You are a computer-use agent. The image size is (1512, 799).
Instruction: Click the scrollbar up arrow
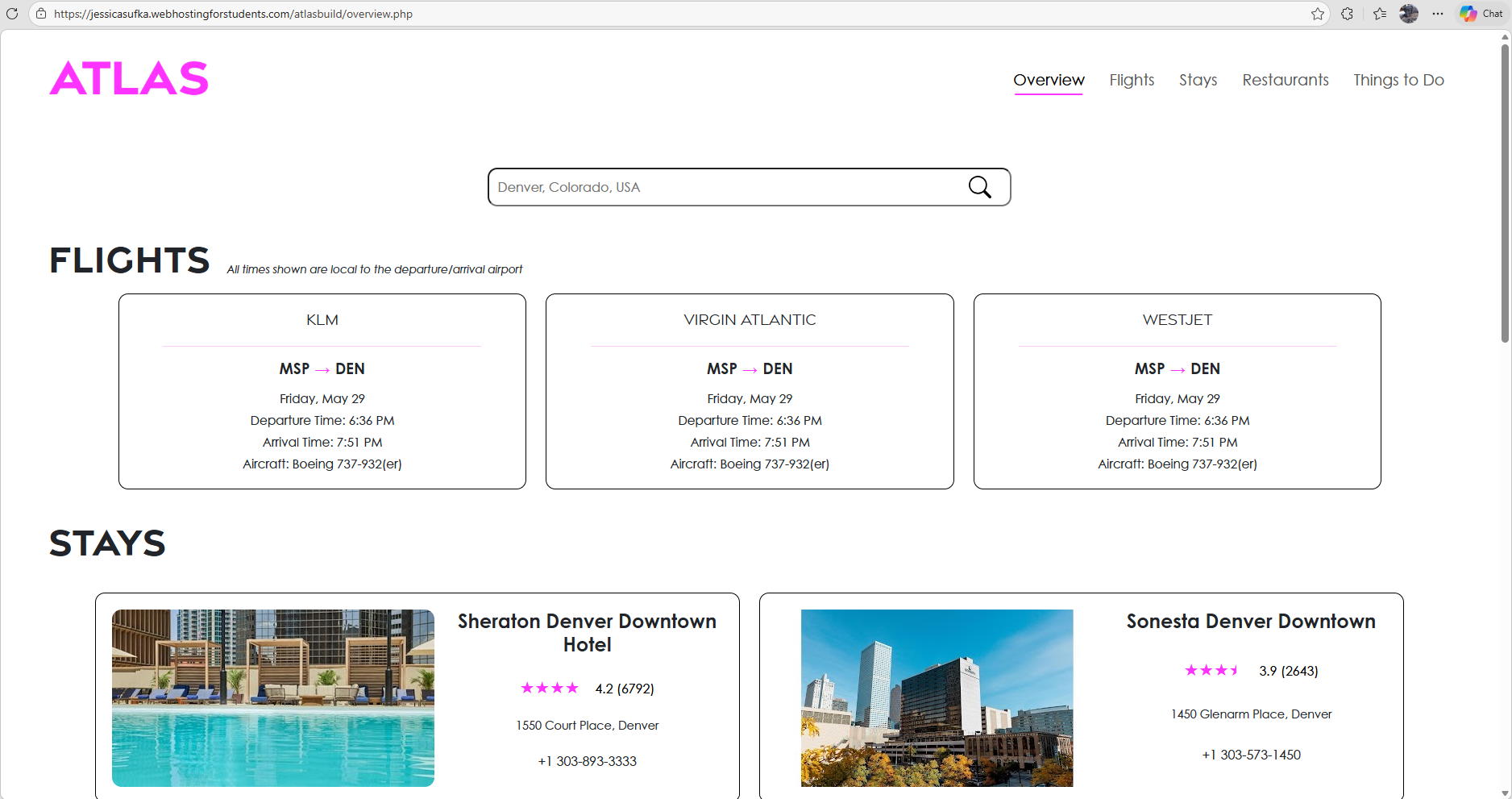1504,37
